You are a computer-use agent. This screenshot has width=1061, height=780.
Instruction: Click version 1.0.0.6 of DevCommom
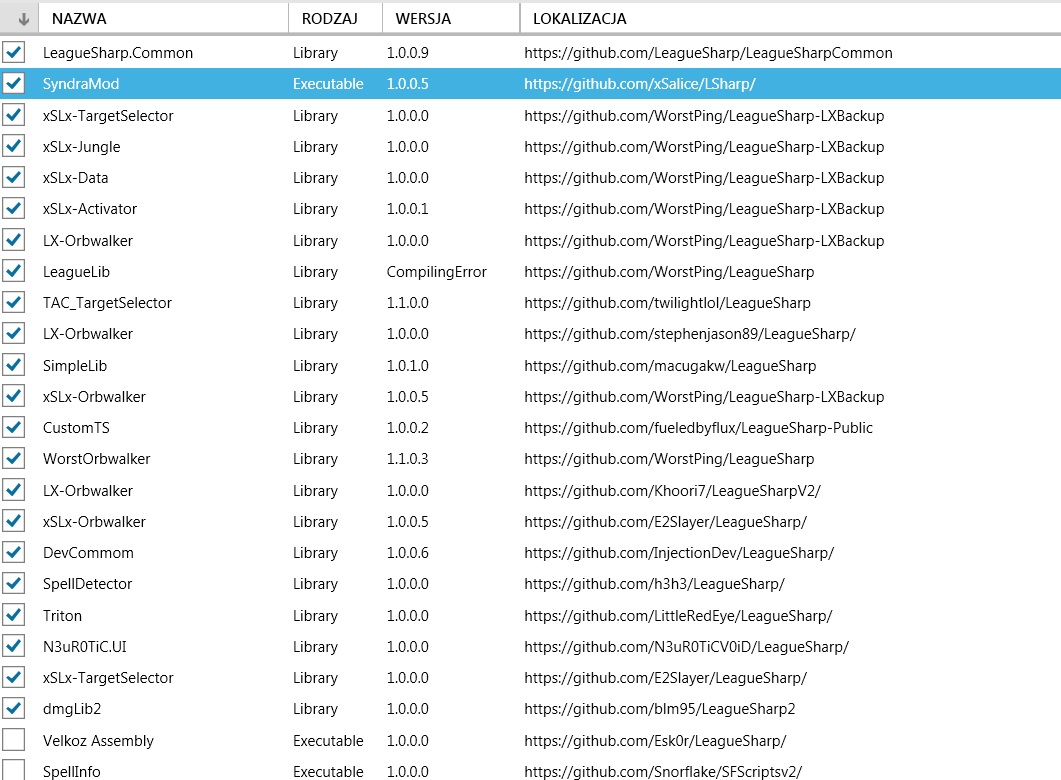(407, 553)
